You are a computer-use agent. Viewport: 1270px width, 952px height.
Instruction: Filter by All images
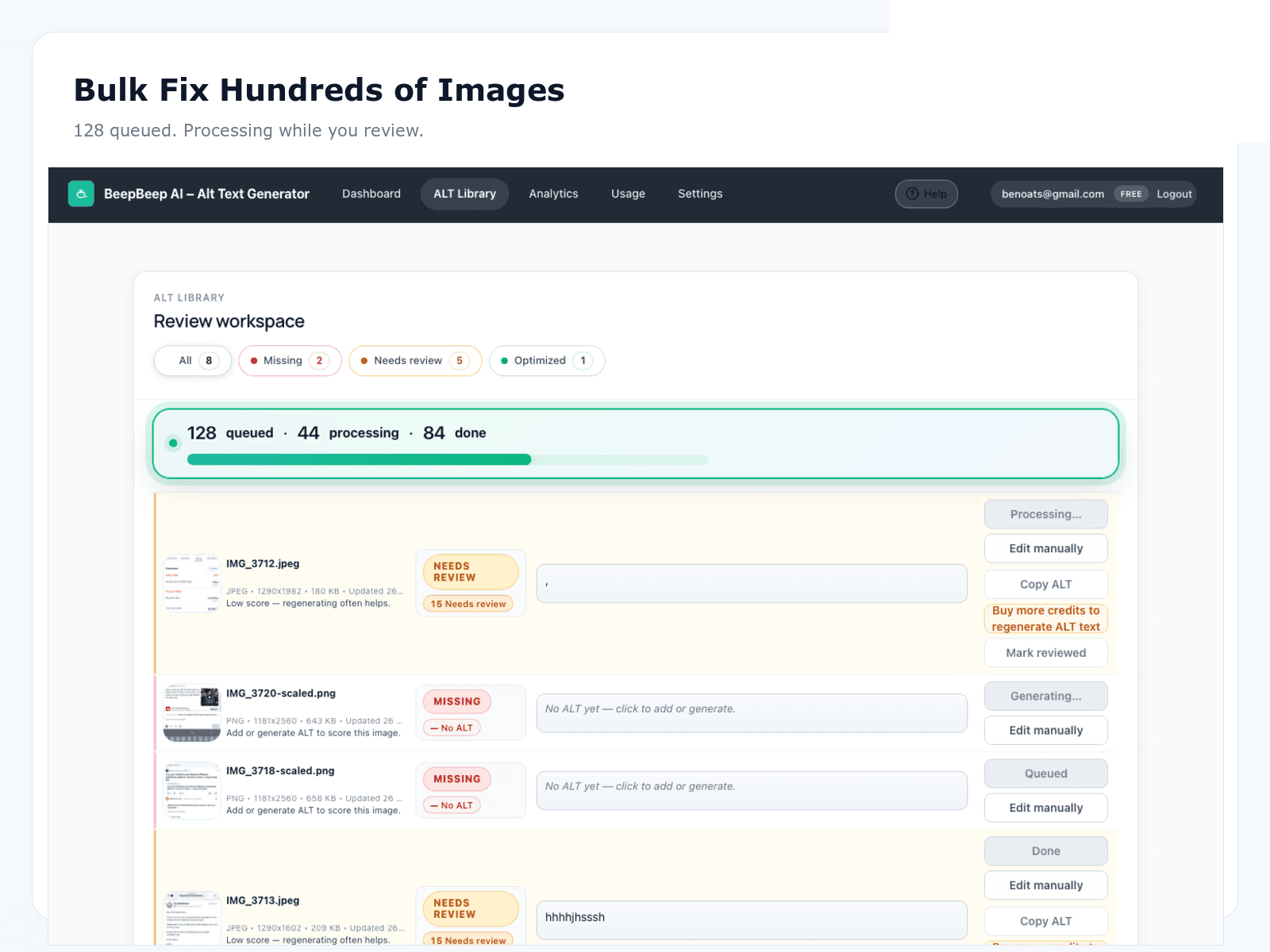coord(193,360)
